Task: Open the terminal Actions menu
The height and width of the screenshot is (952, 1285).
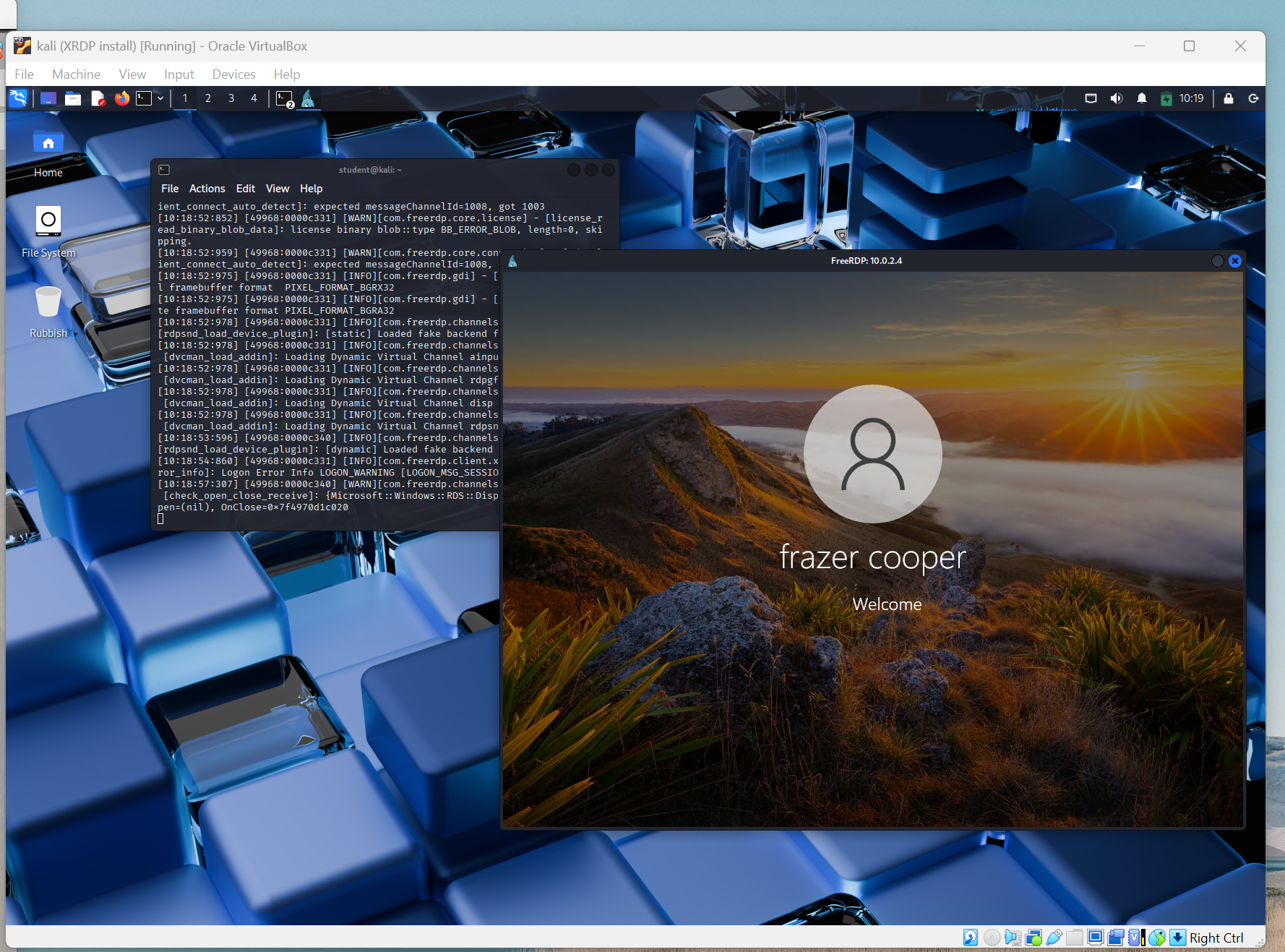Action: click(207, 189)
